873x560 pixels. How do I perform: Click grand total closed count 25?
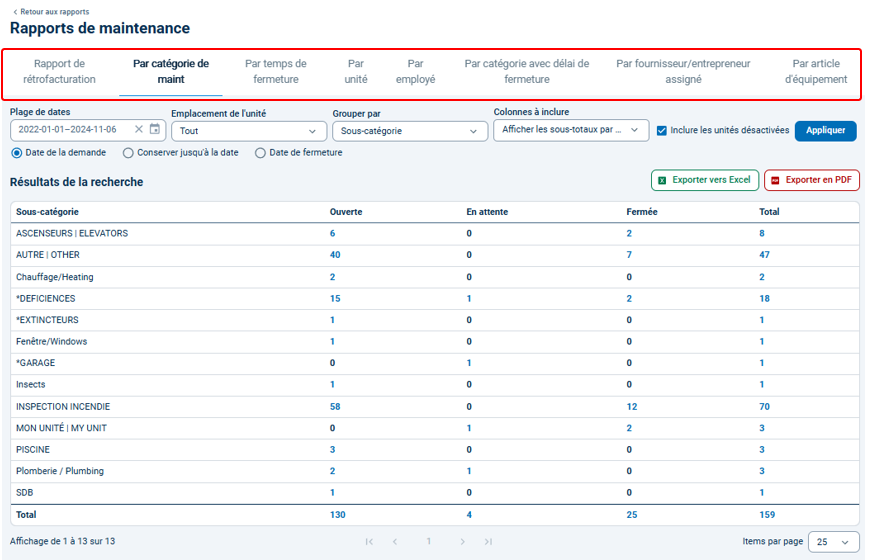point(632,515)
